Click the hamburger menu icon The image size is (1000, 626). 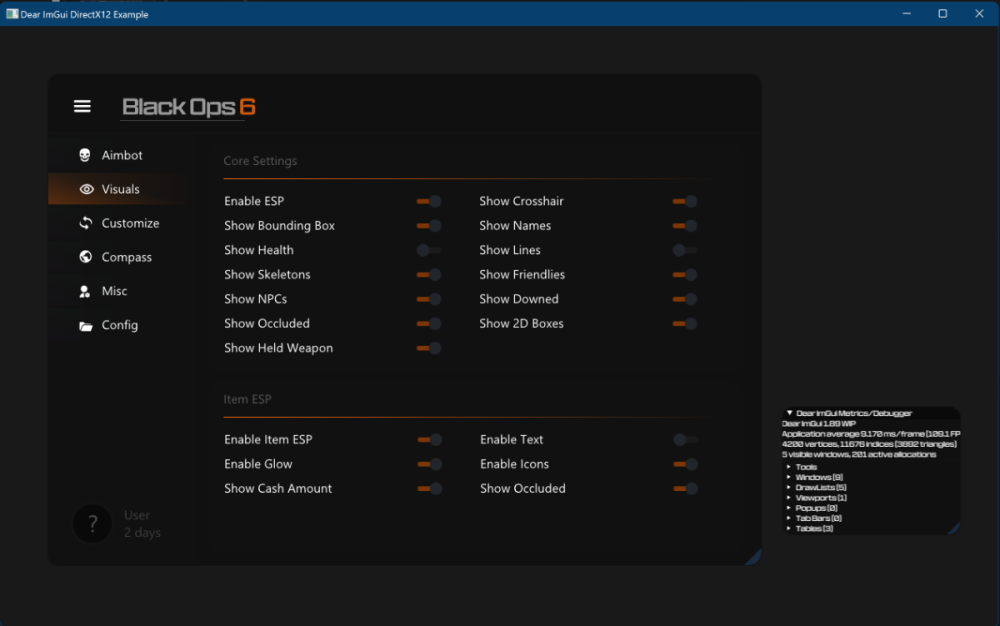point(82,106)
